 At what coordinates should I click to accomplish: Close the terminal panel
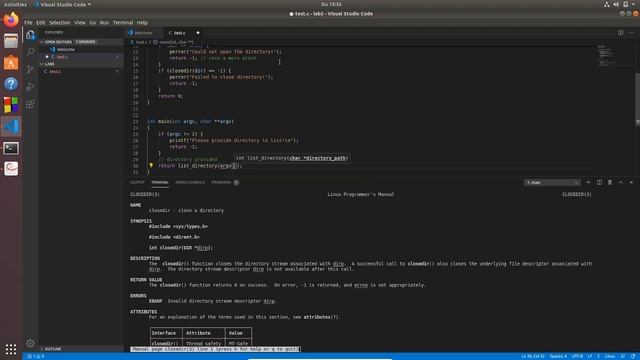click(x=631, y=182)
